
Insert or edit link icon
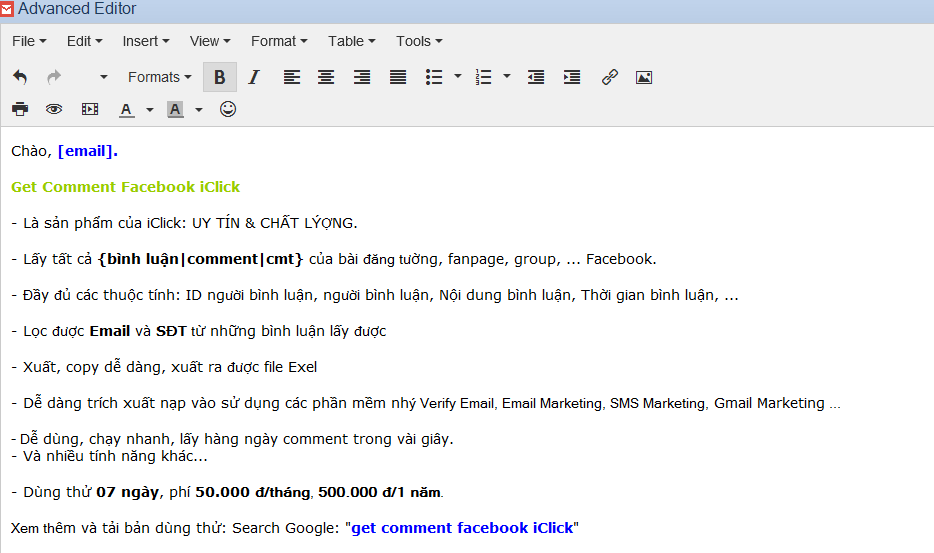click(609, 77)
